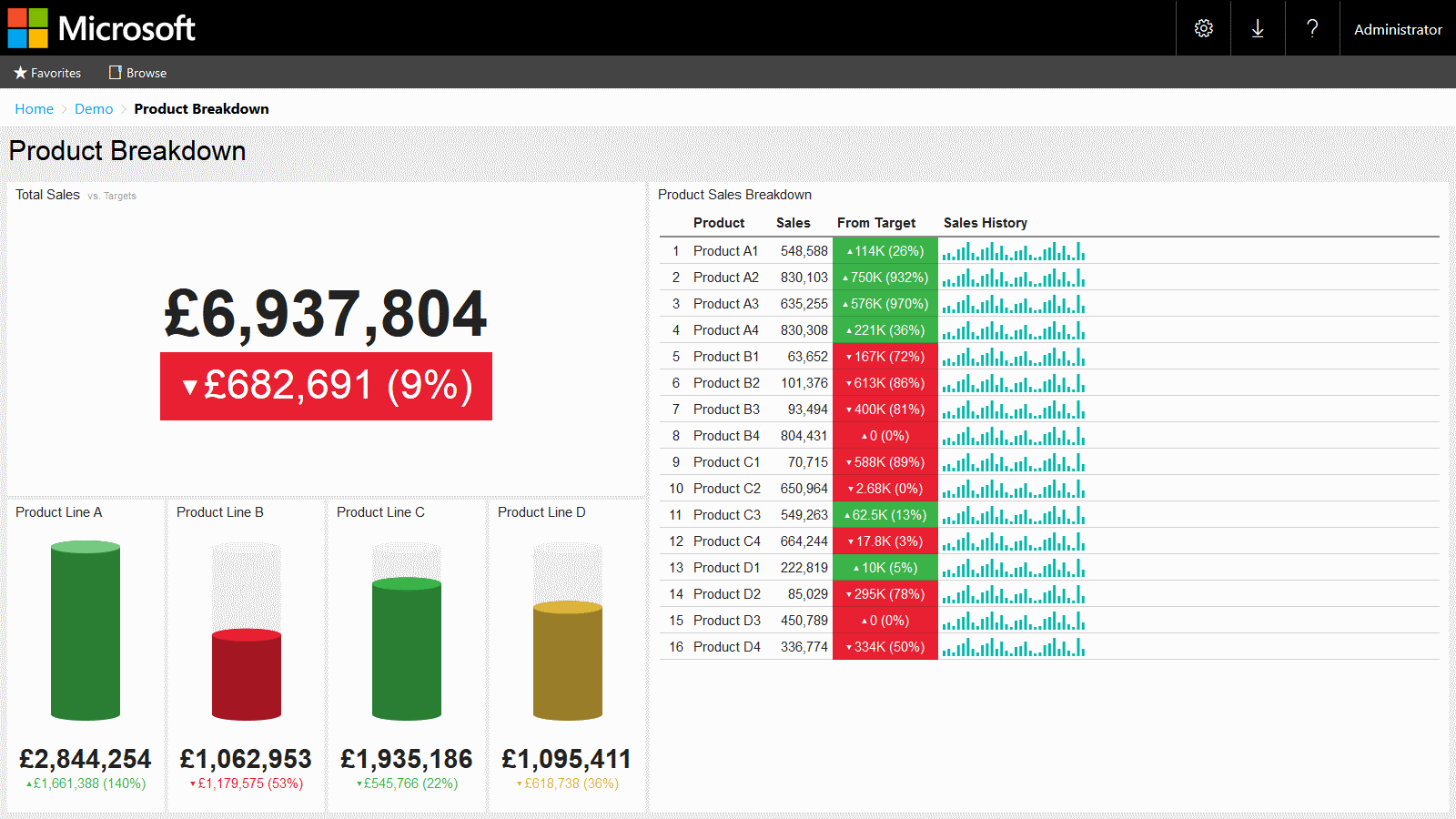The image size is (1456, 819).
Task: Select the Product B1 row name
Action: pyautogui.click(x=725, y=357)
